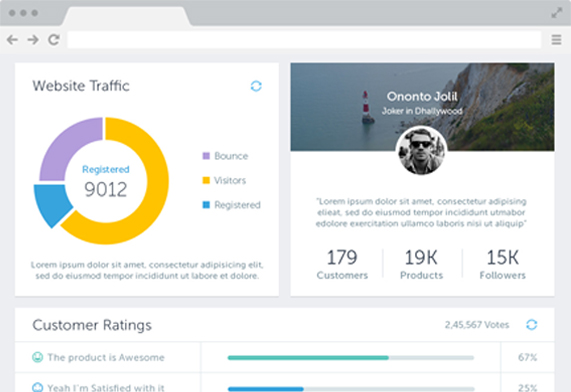Click the browser address bar
The height and width of the screenshot is (392, 571).
(304, 39)
